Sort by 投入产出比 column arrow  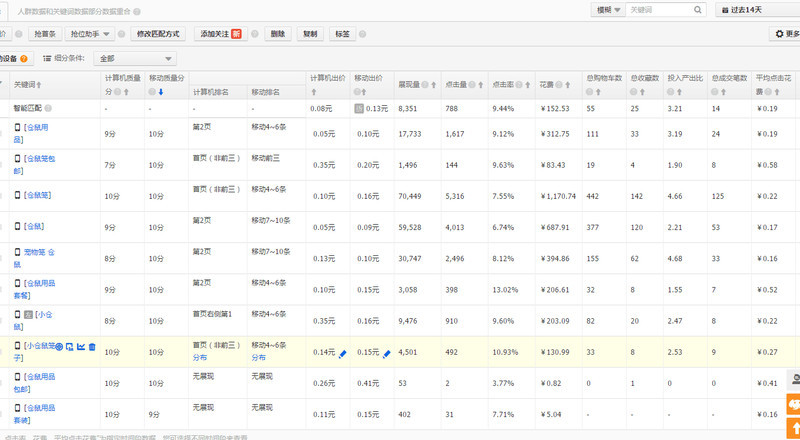[680, 92]
